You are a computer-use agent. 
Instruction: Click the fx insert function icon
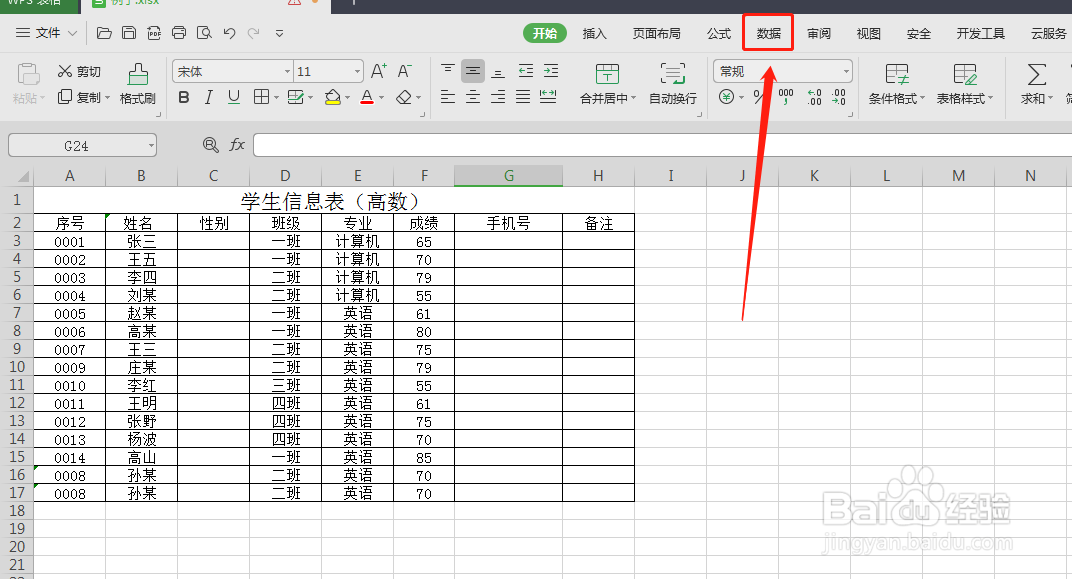(237, 144)
